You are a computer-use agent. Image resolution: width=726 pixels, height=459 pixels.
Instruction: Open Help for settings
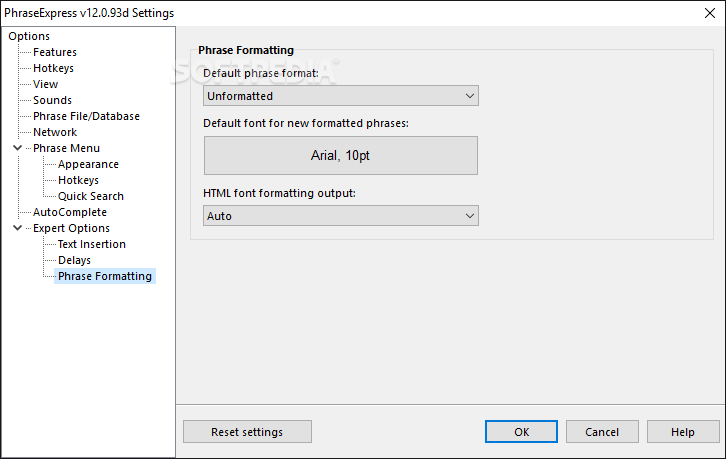click(x=683, y=432)
